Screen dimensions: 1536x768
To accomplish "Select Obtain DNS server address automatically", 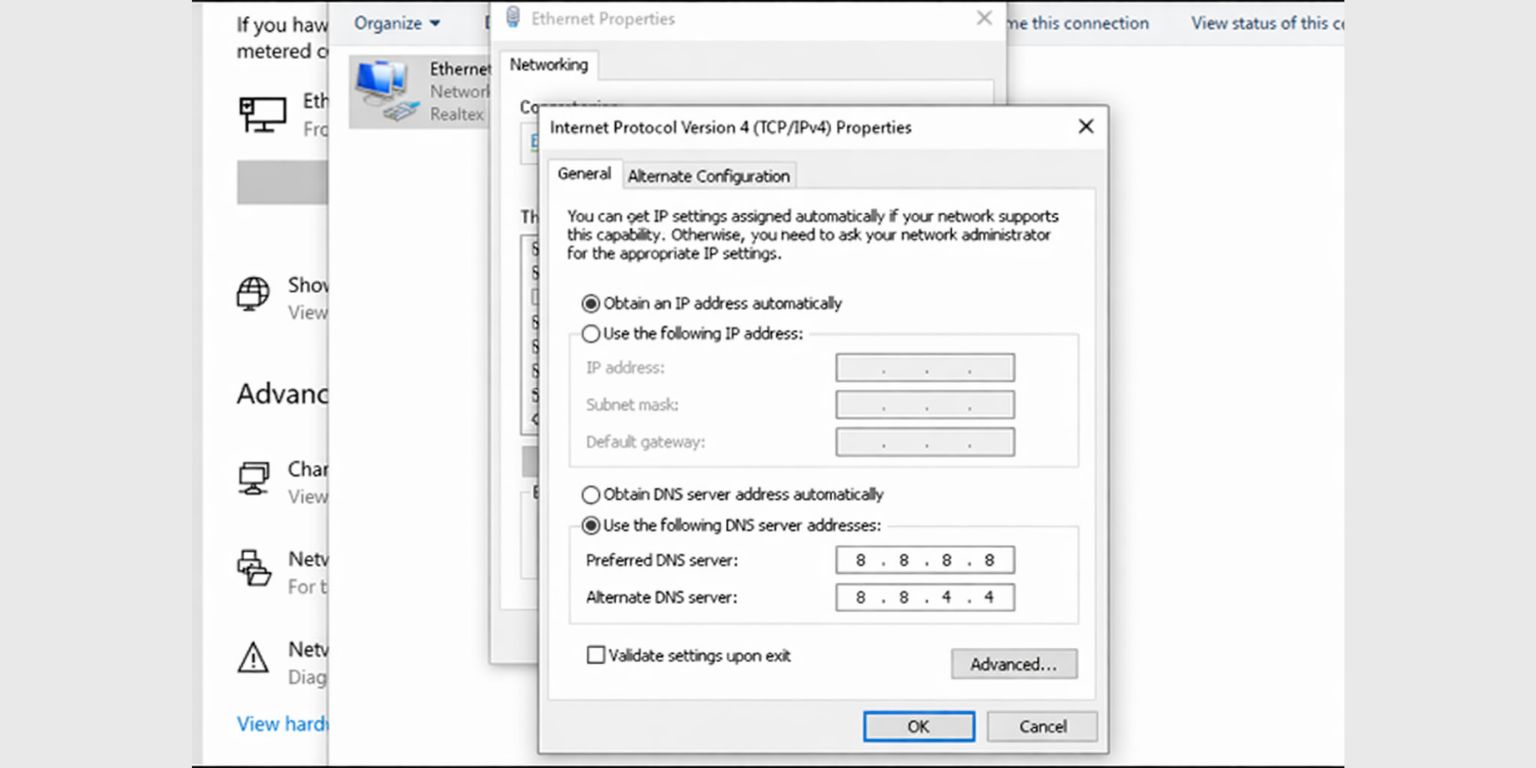I will (x=590, y=494).
